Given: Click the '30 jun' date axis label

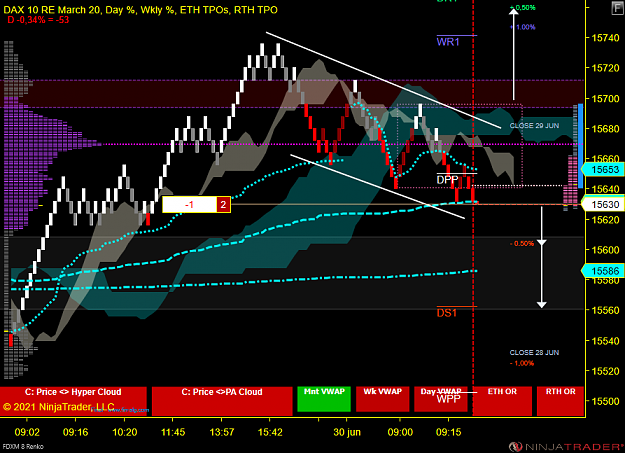Looking at the screenshot, I should point(347,432).
